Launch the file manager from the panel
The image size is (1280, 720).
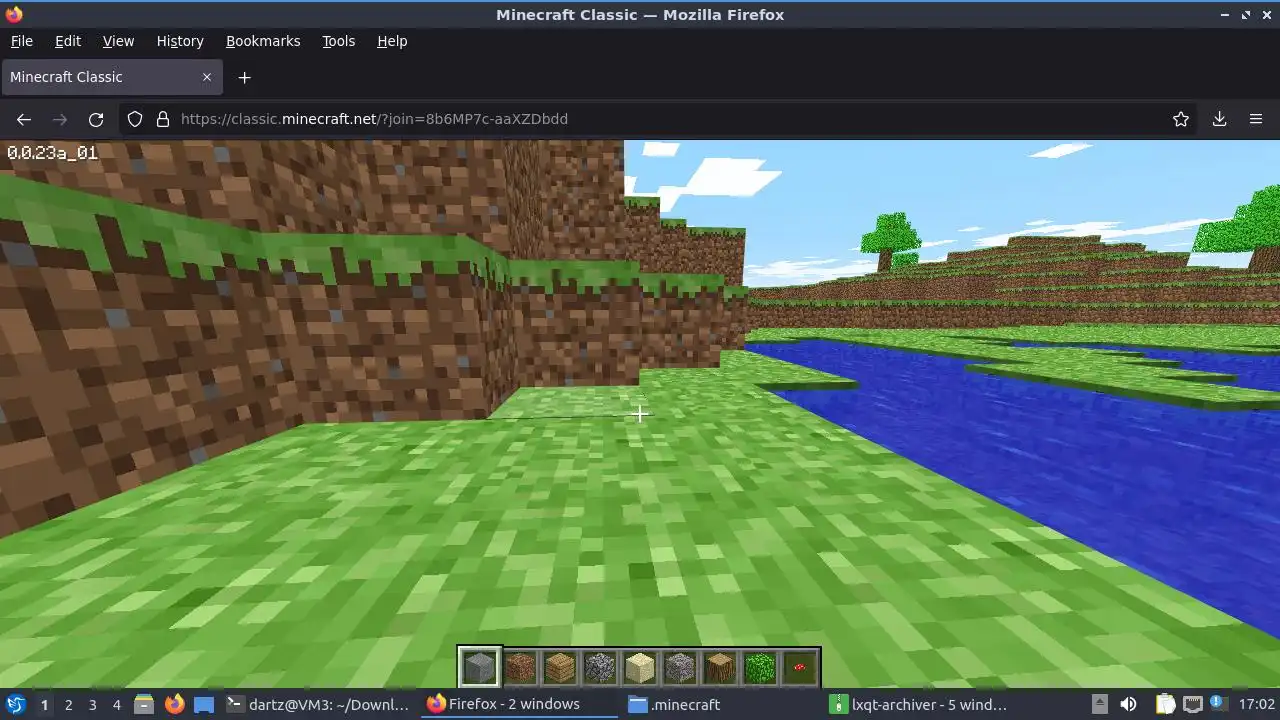tap(143, 704)
